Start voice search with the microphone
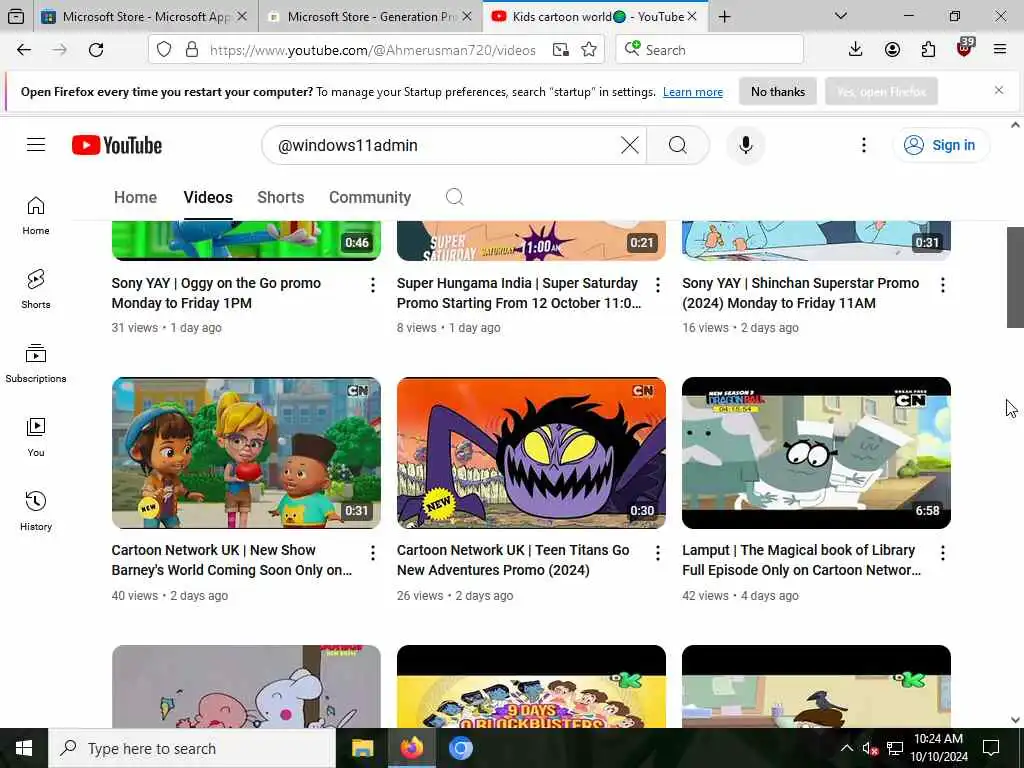This screenshot has height=768, width=1024. [x=746, y=145]
